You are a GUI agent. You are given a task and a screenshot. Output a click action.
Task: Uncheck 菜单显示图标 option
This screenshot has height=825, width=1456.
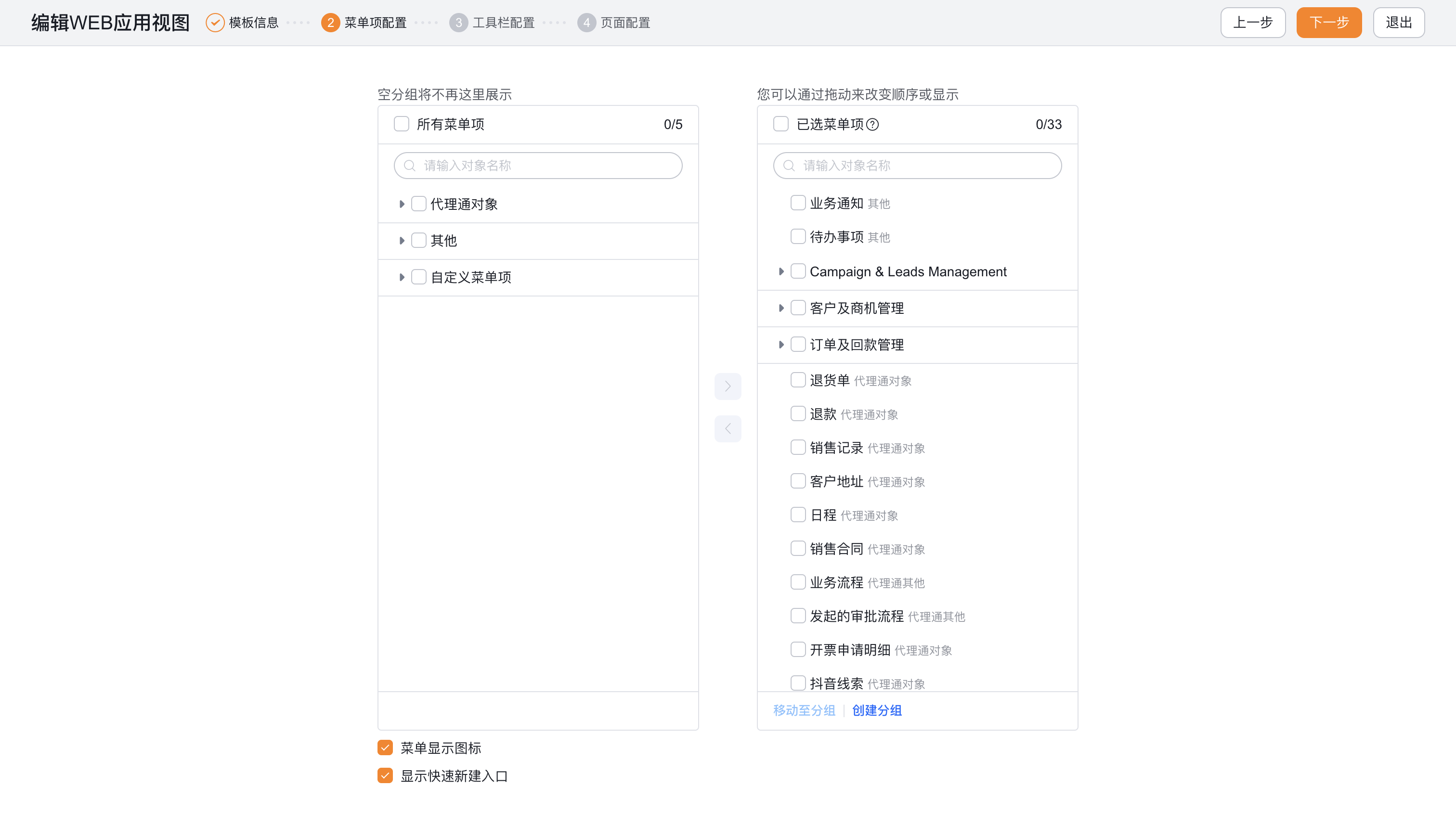pyautogui.click(x=385, y=748)
